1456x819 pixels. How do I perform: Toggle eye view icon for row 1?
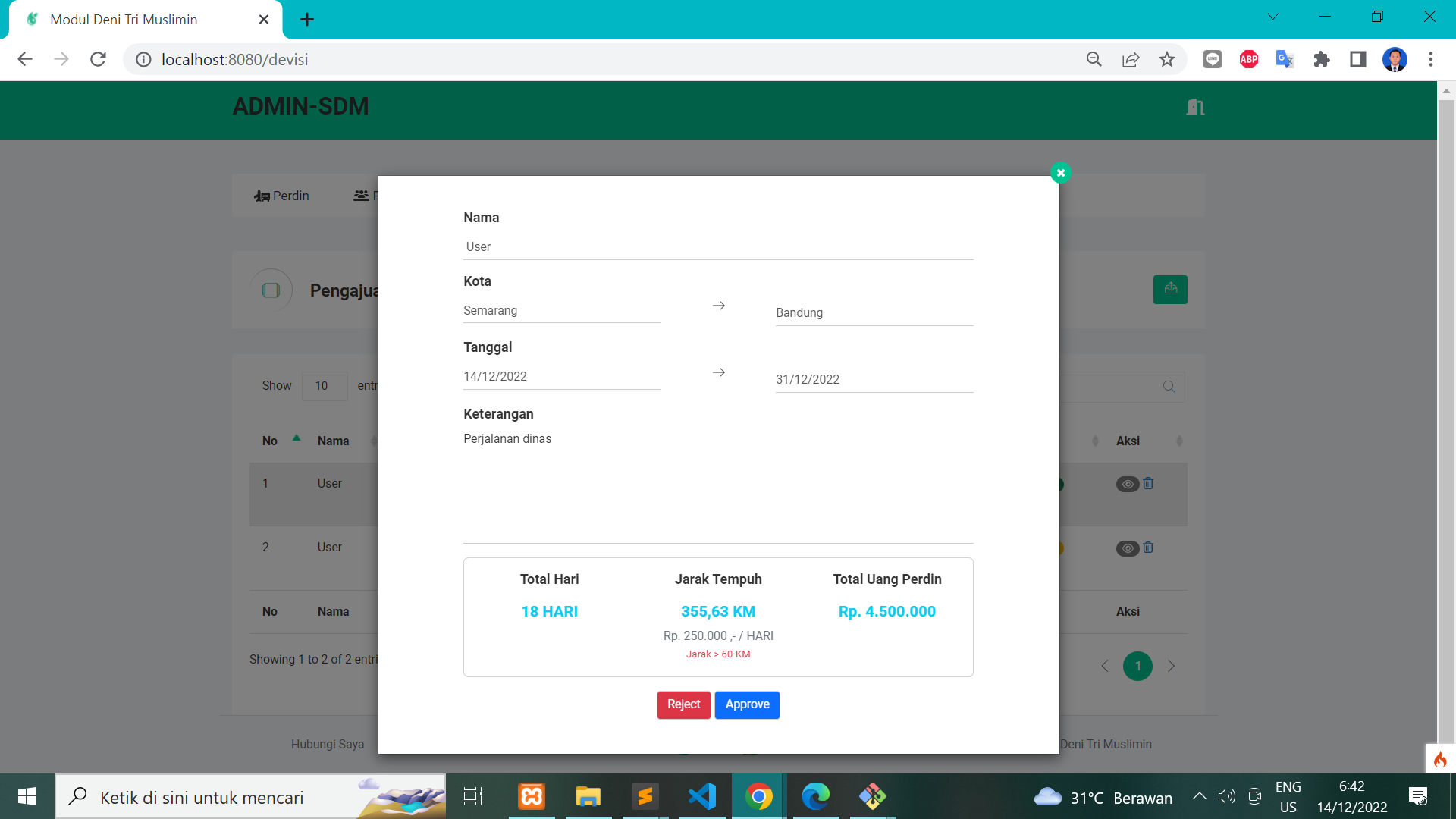pyautogui.click(x=1127, y=484)
